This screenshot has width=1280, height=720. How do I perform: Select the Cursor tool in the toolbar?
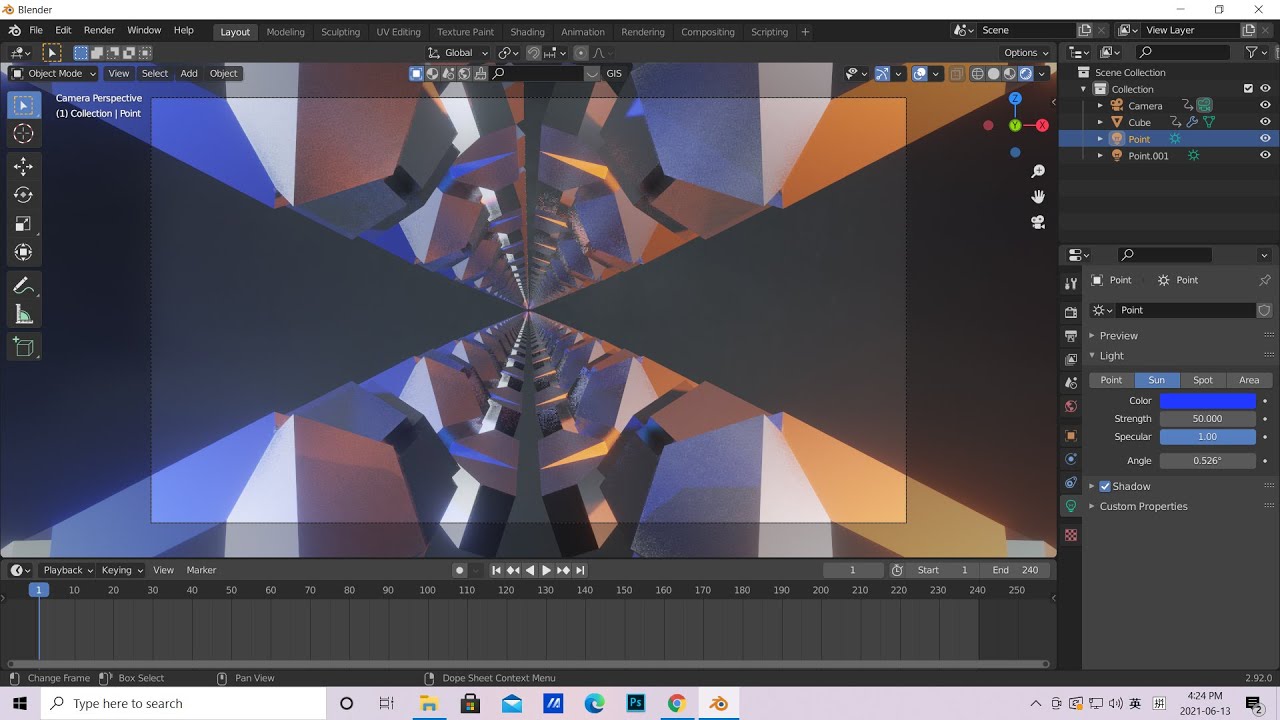point(24,134)
